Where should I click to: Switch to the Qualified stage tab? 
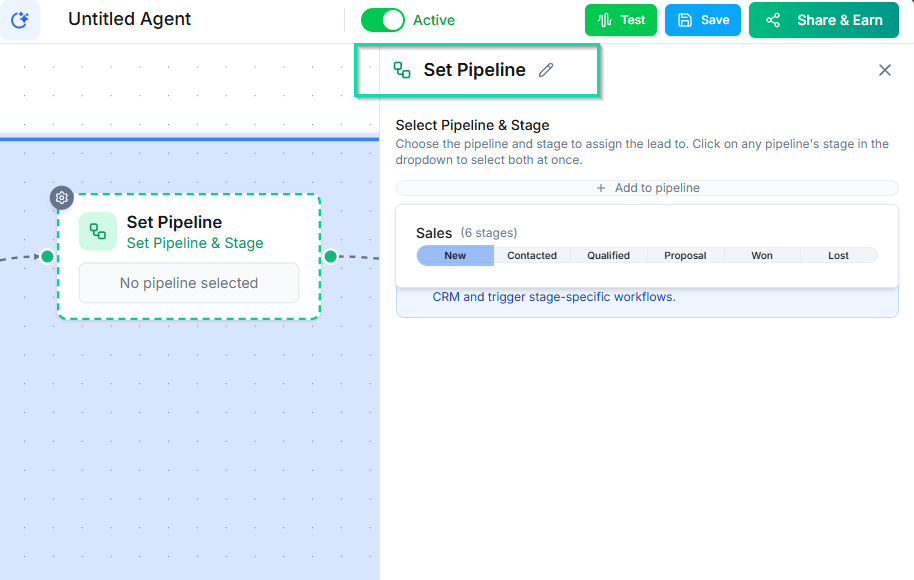pos(608,255)
